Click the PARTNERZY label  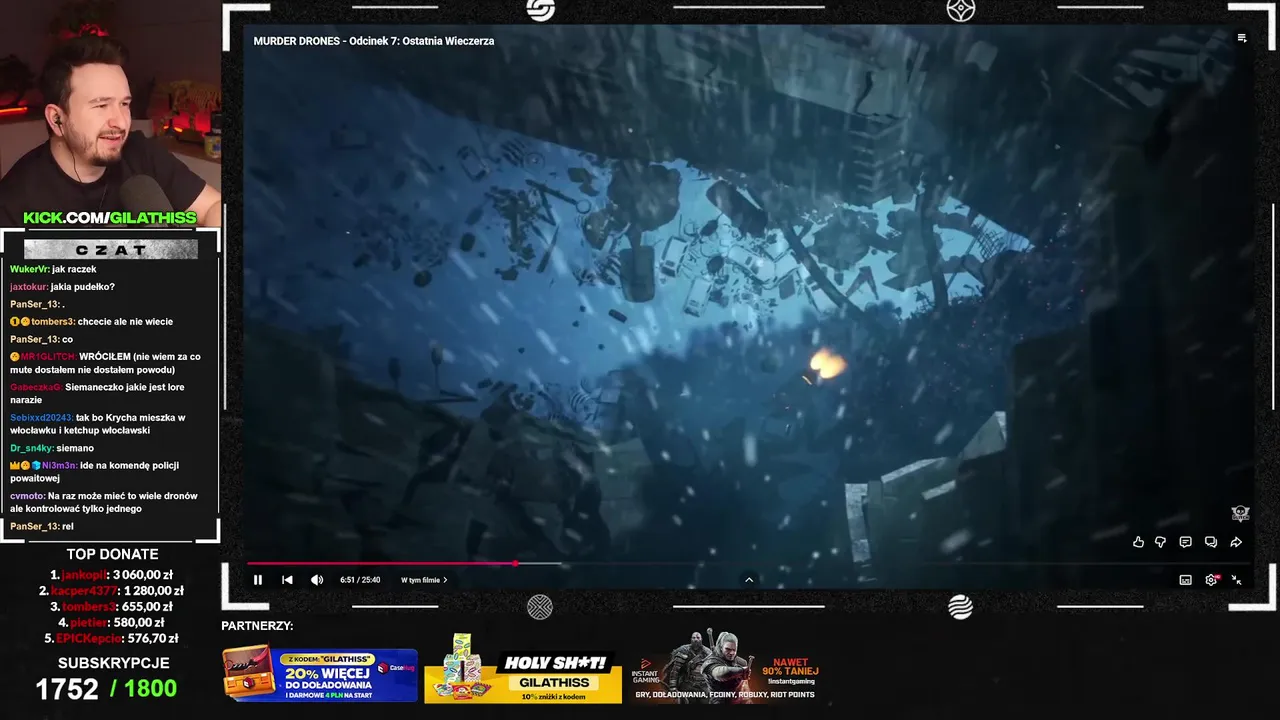click(x=257, y=626)
